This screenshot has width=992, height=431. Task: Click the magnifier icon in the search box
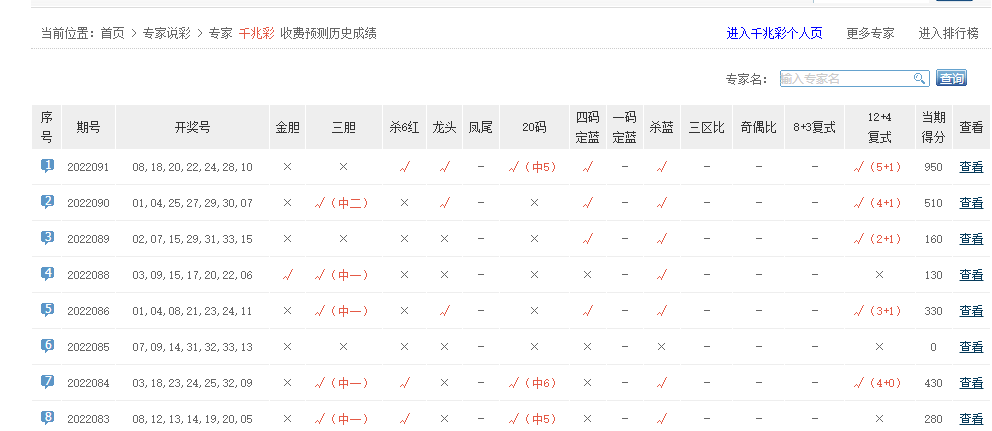[x=919, y=79]
